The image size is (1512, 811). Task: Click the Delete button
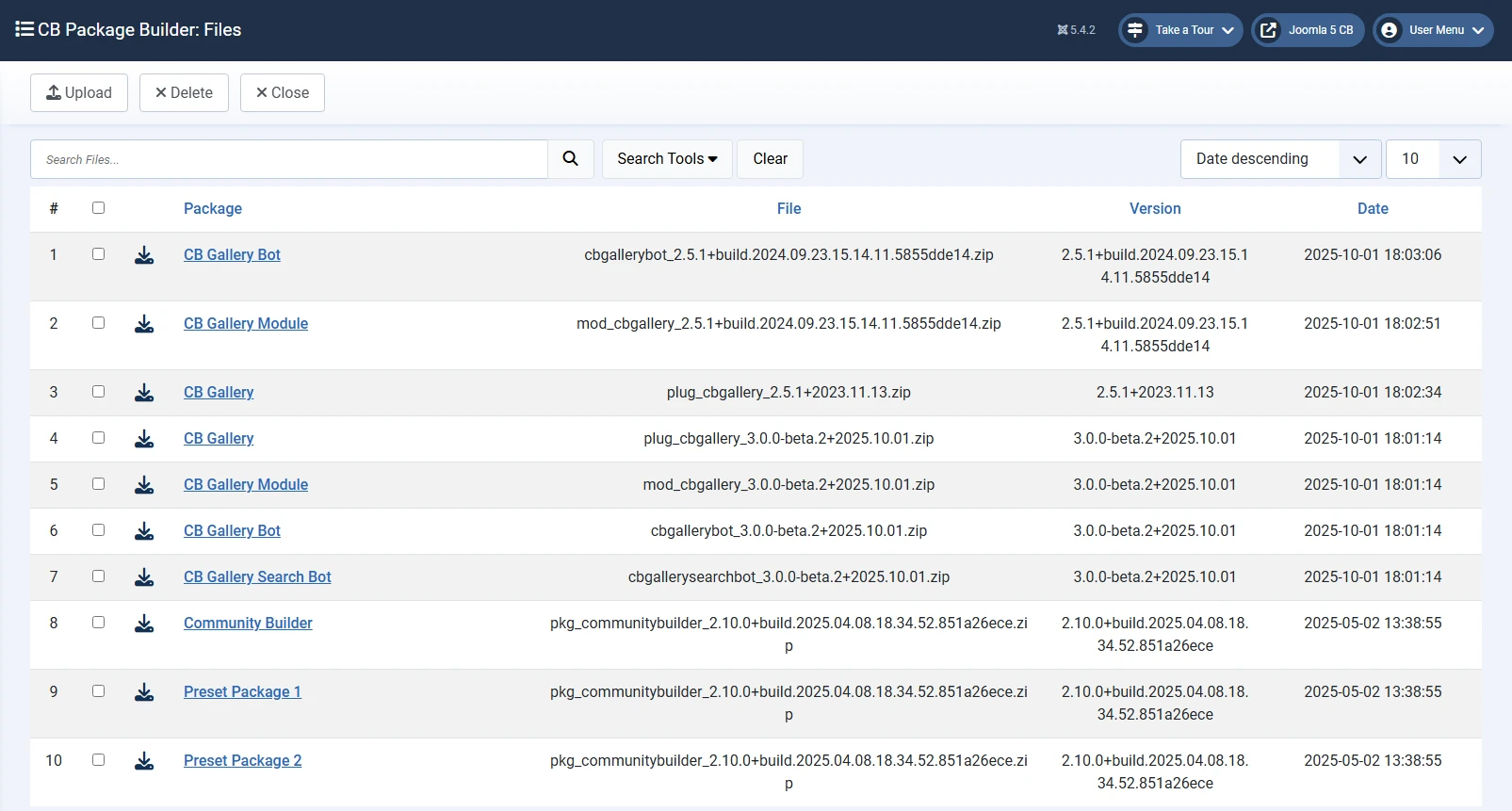[x=184, y=93]
